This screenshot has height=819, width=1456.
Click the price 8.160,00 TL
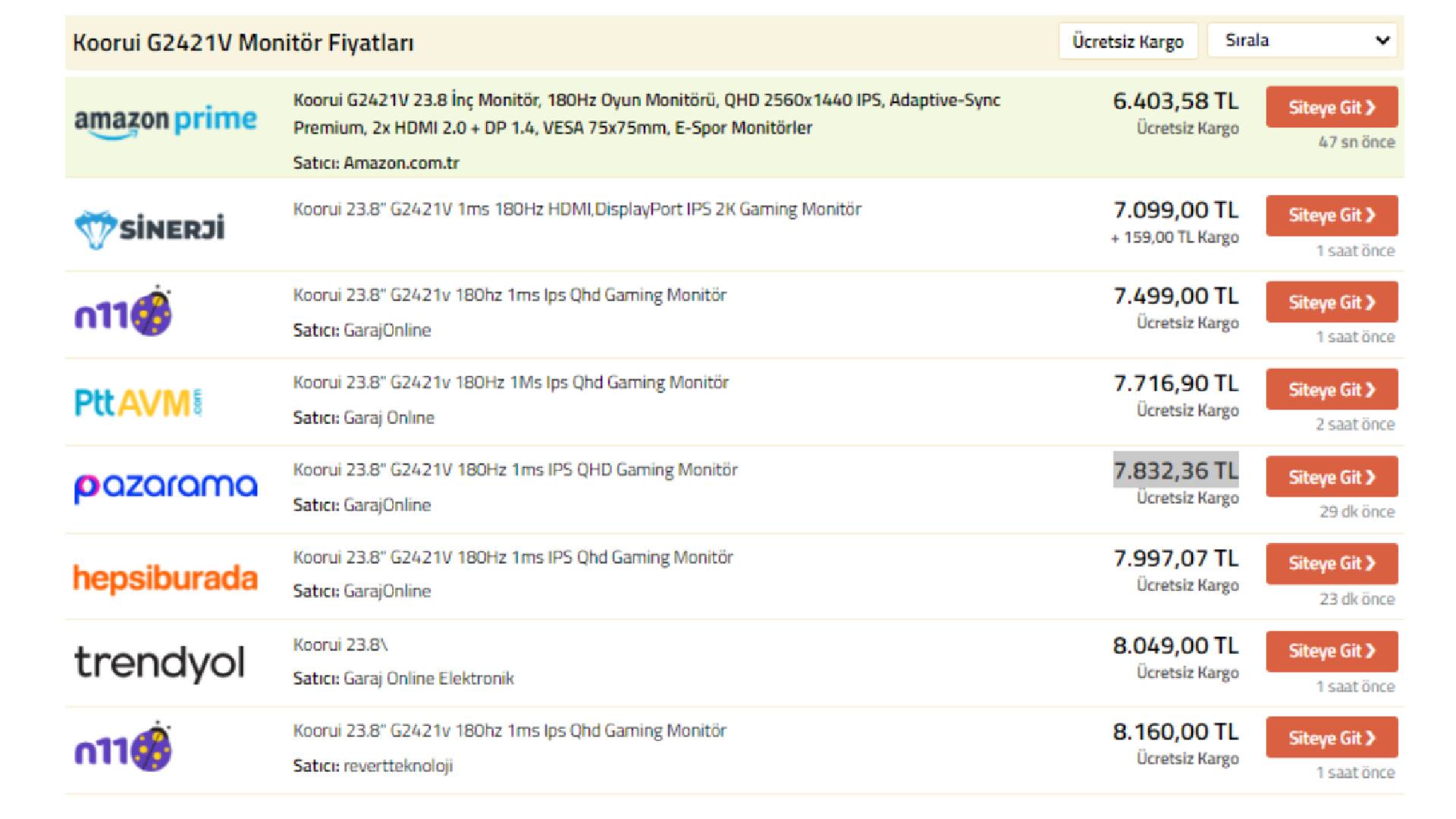tap(1175, 732)
